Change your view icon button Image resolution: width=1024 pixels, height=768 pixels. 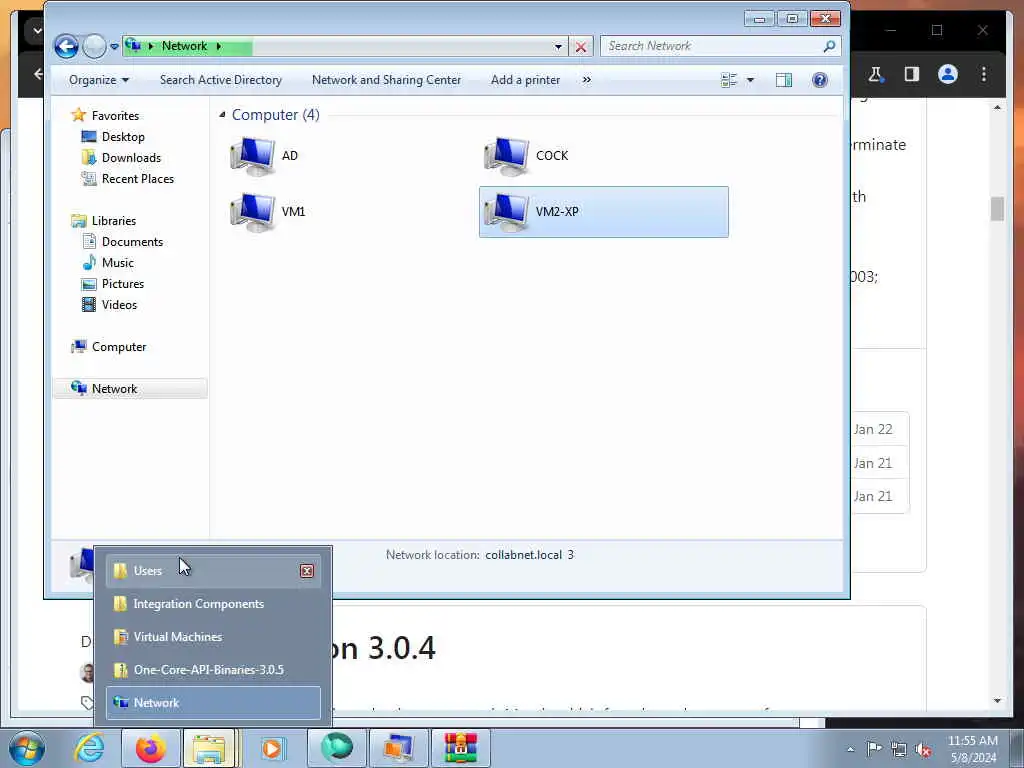click(x=729, y=80)
